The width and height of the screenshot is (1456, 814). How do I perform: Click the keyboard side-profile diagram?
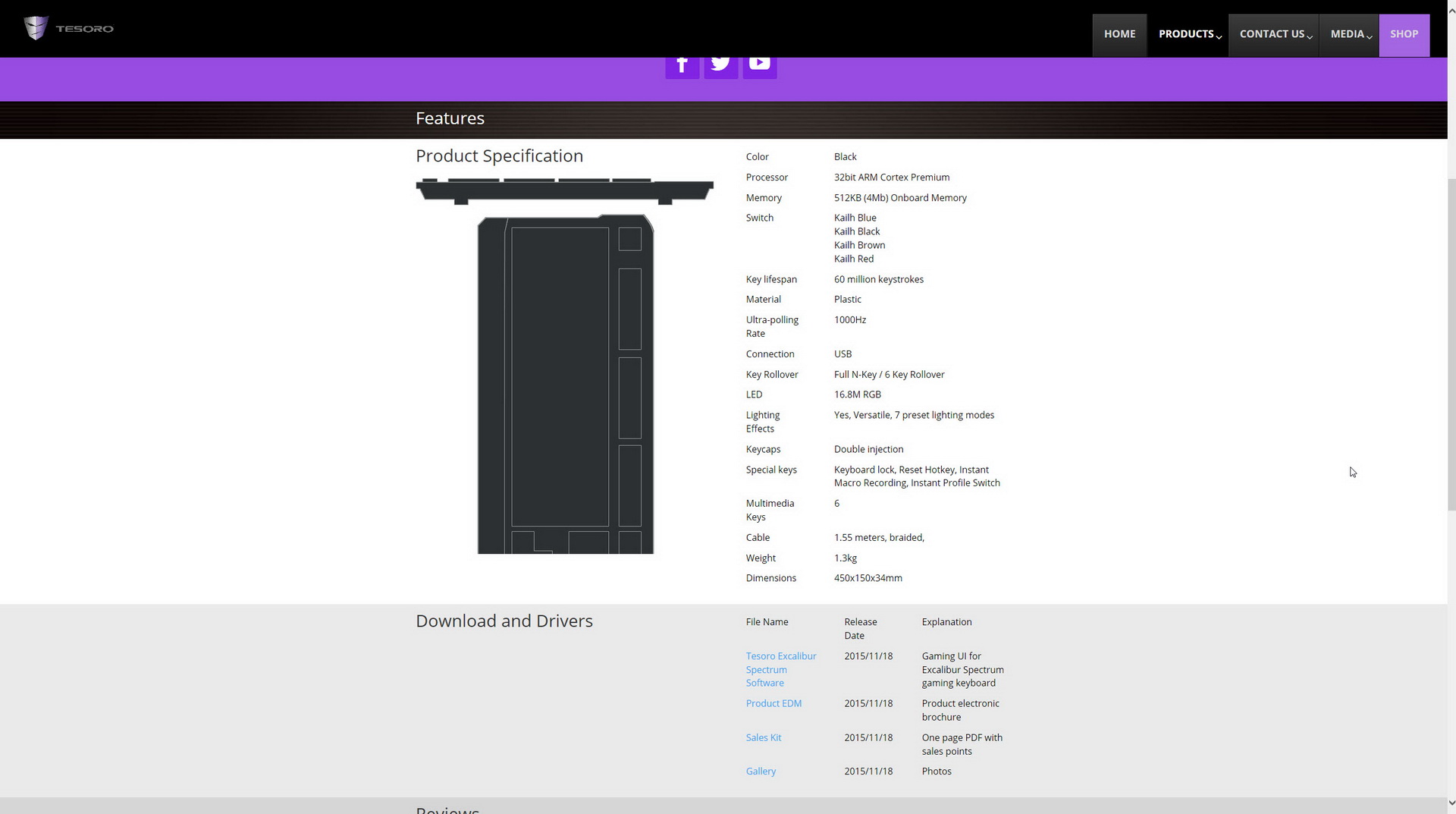(565, 191)
